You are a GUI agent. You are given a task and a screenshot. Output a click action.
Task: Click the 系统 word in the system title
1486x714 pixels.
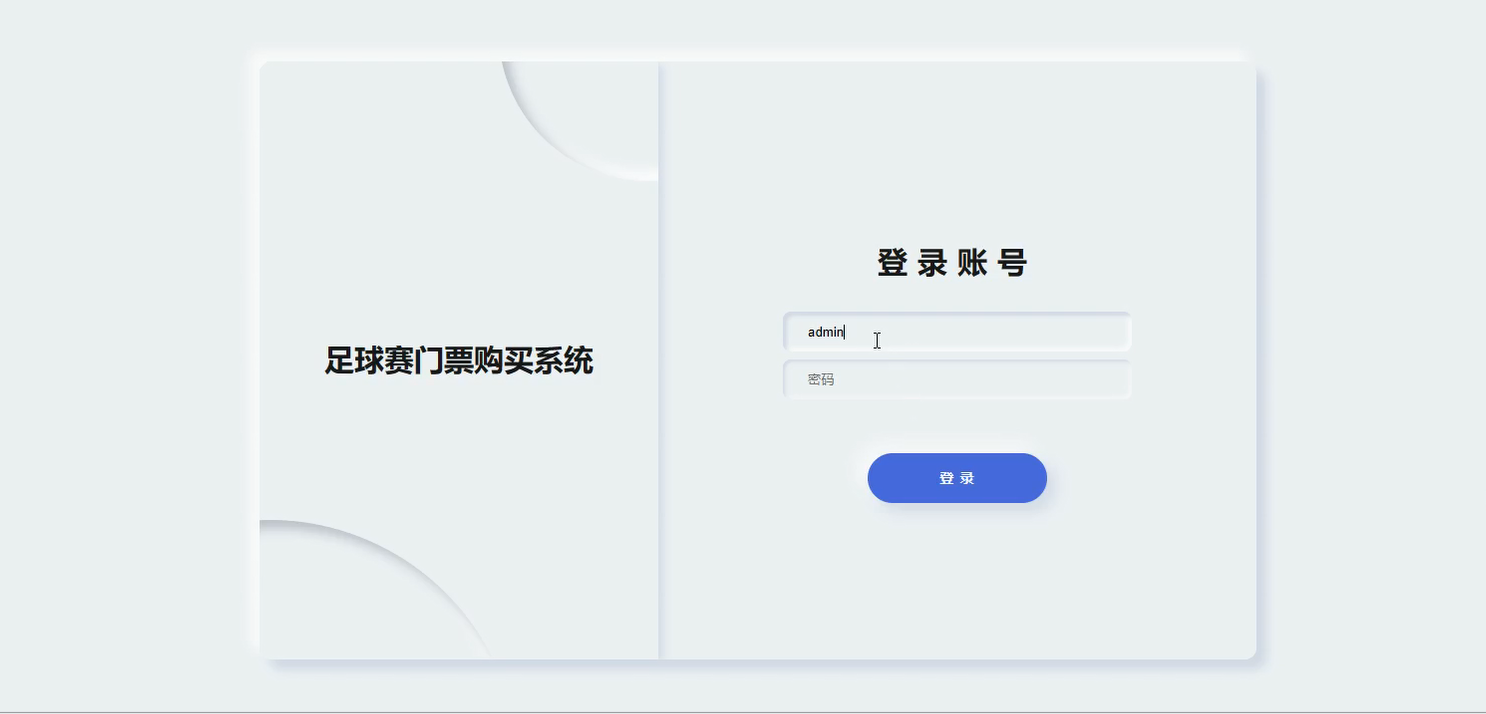tap(563, 361)
